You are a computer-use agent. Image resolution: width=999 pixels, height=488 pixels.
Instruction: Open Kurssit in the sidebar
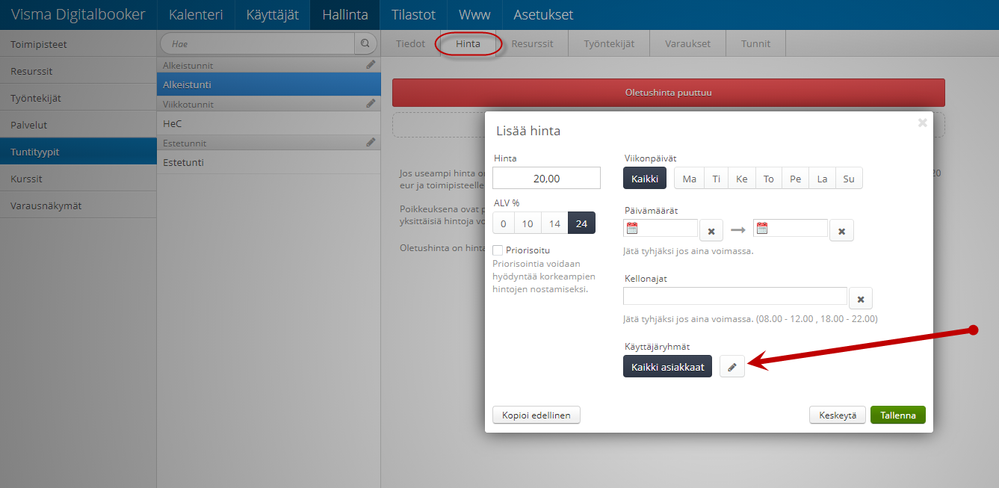click(x=78, y=178)
